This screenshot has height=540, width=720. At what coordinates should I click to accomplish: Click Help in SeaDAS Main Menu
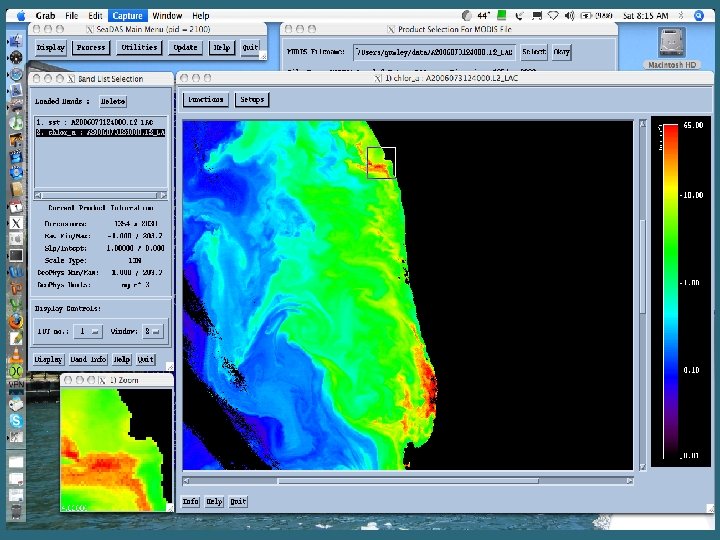click(x=222, y=47)
